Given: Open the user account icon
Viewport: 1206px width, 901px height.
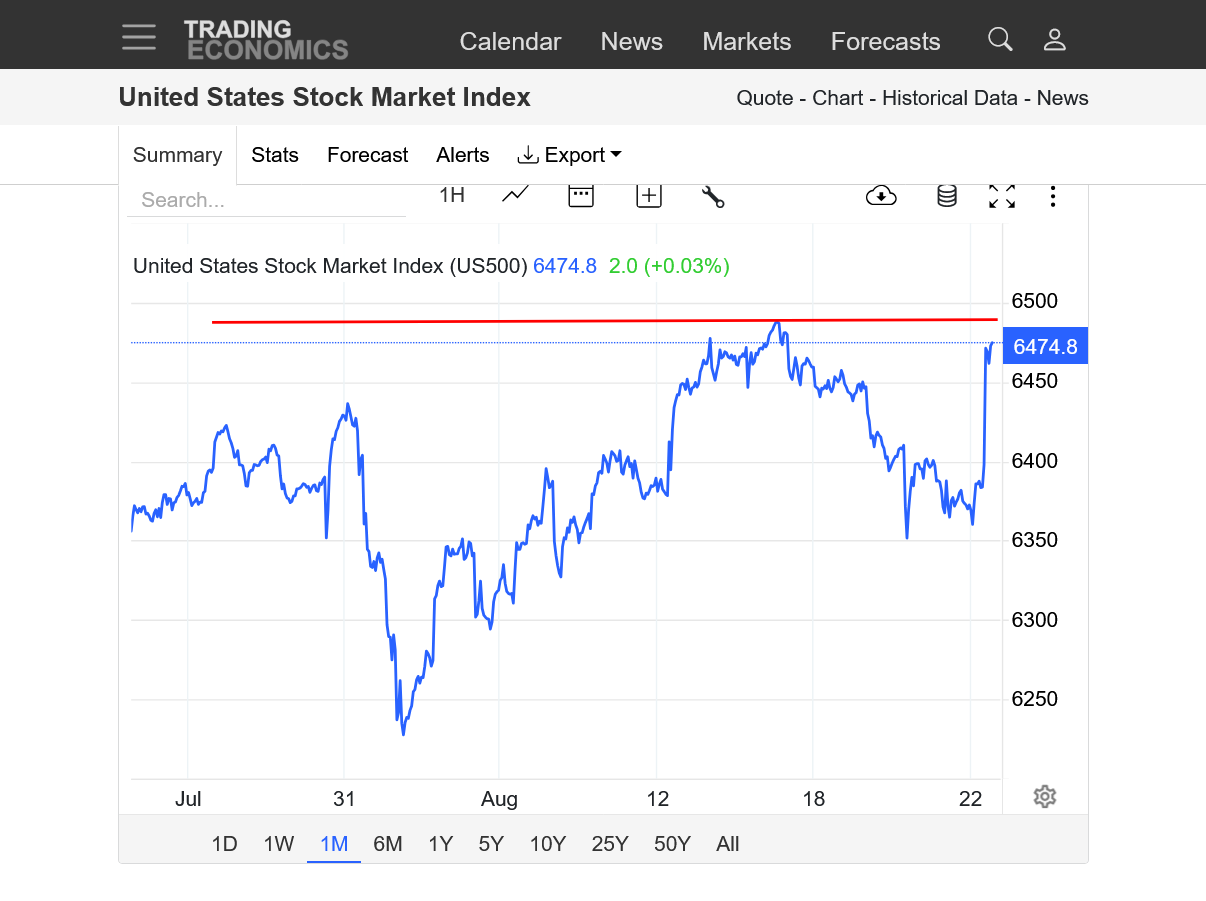Looking at the screenshot, I should coord(1054,40).
